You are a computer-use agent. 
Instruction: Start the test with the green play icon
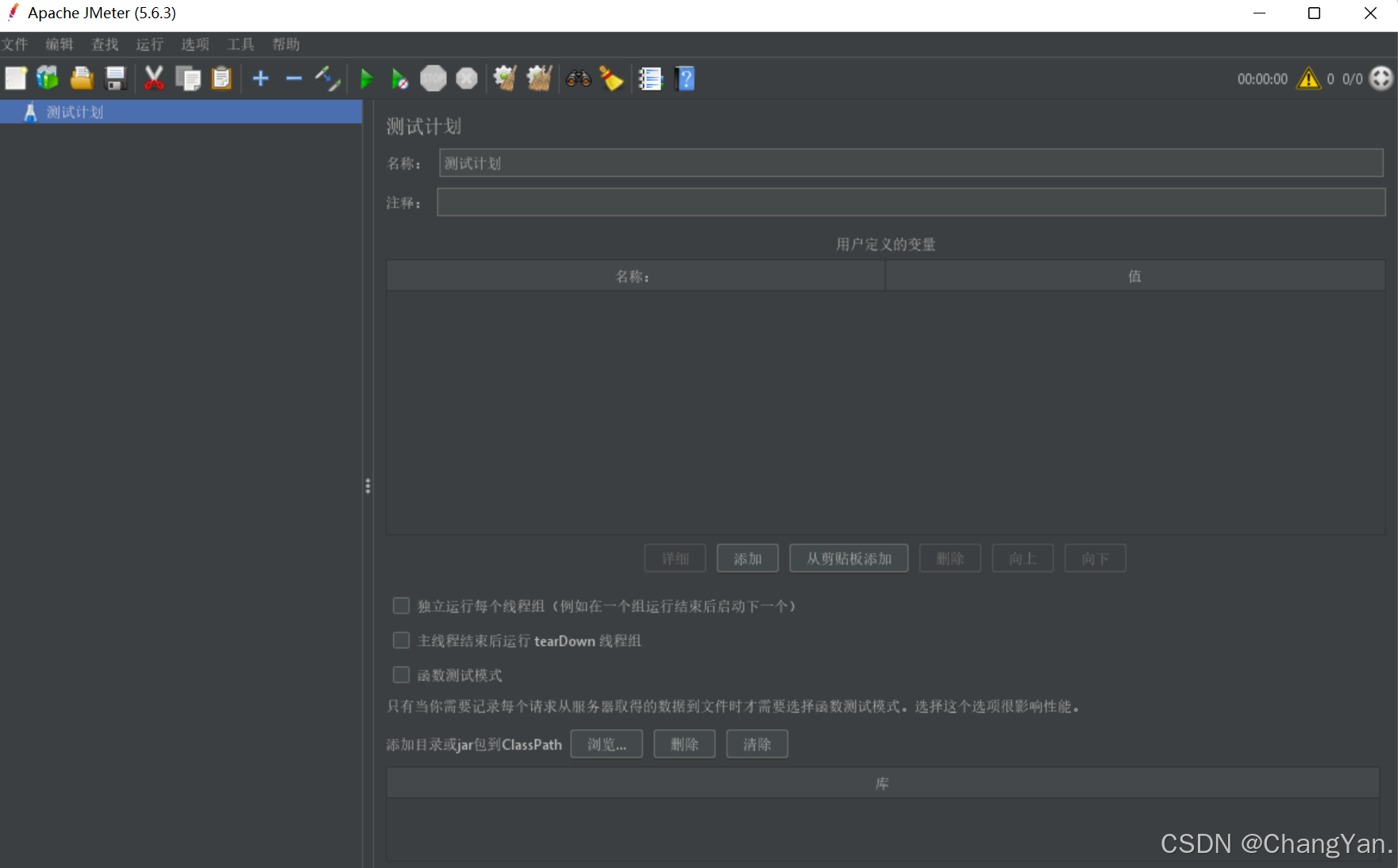click(x=367, y=79)
